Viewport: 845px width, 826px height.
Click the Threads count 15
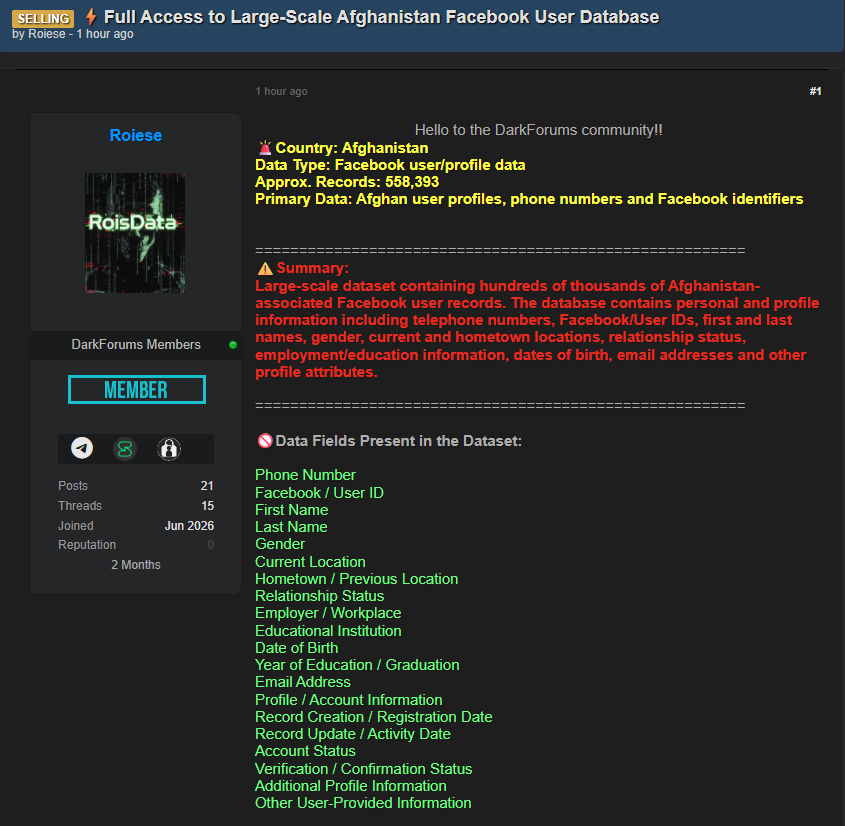(x=207, y=506)
